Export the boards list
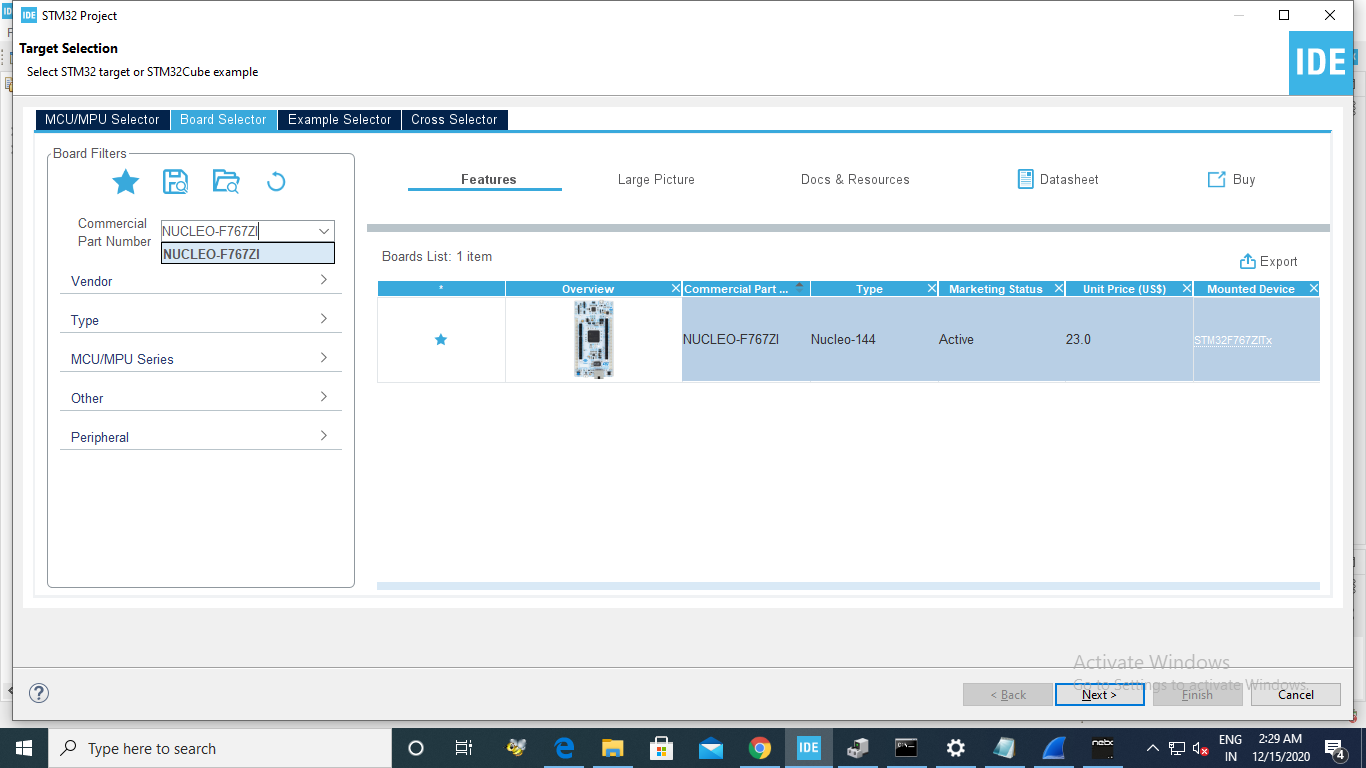 [x=1268, y=261]
